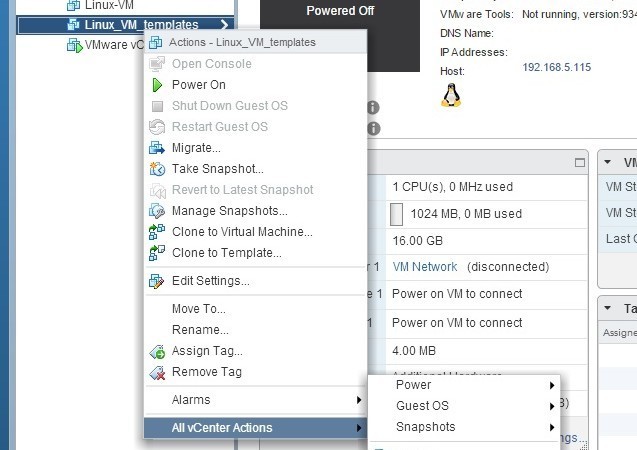The width and height of the screenshot is (637, 450).
Task: Open Edit Settings... menu entry
Action: coord(256,281)
